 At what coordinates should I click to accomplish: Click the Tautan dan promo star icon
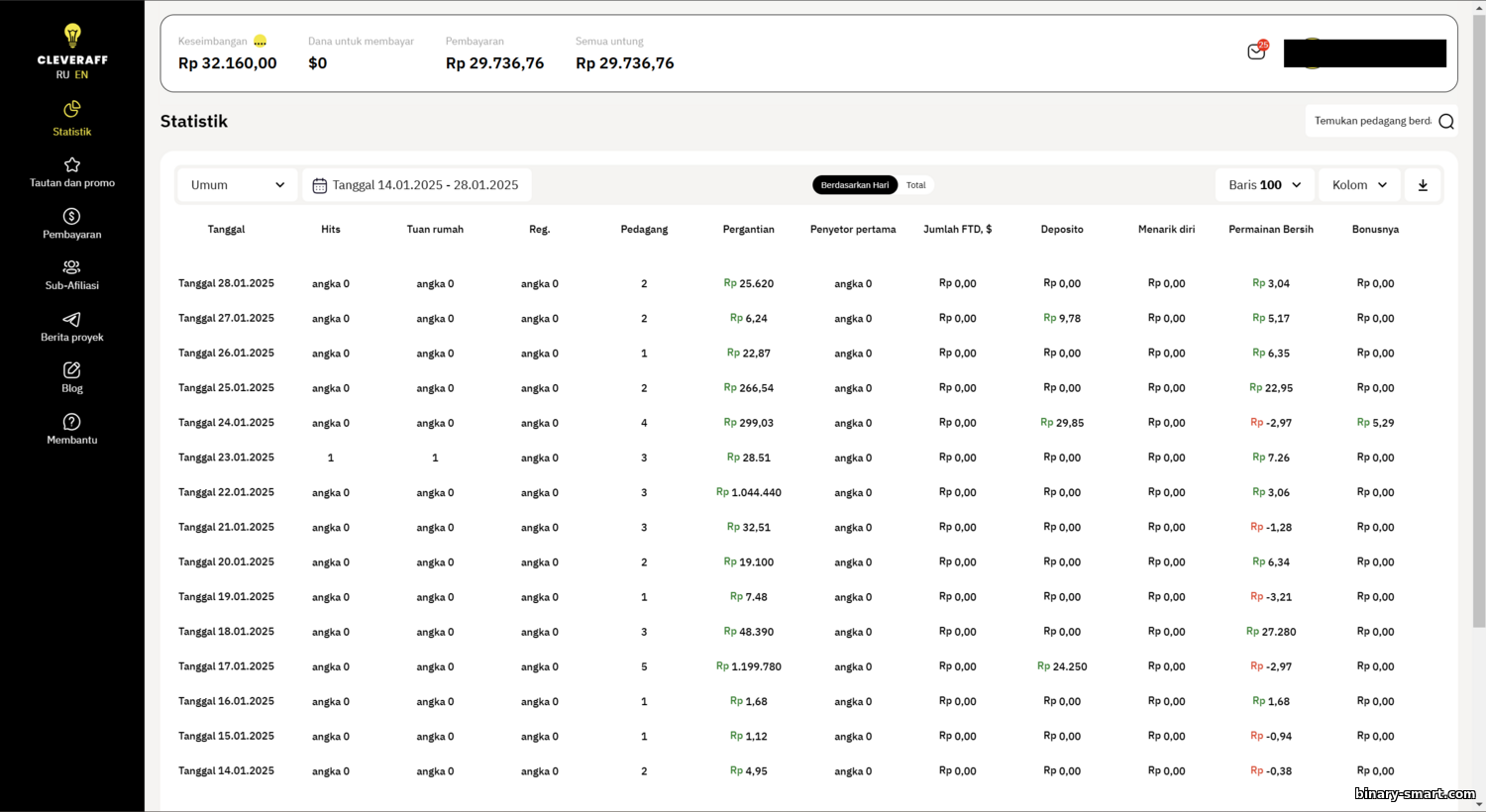tap(71, 164)
